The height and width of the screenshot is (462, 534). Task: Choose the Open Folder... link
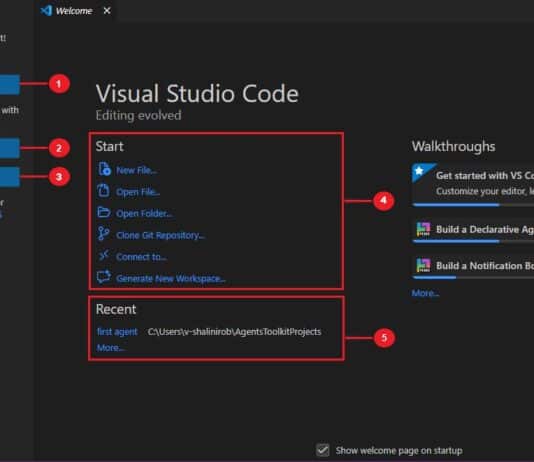(x=144, y=213)
